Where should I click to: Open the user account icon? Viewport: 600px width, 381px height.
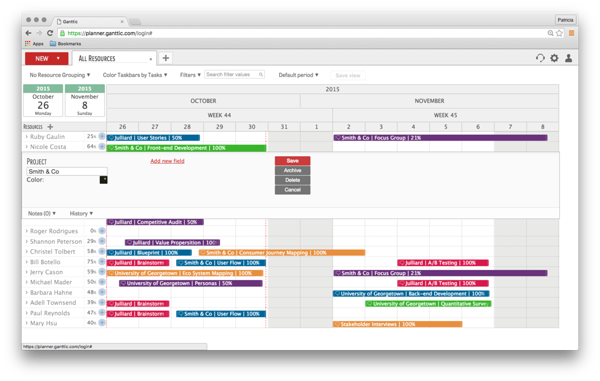[569, 58]
